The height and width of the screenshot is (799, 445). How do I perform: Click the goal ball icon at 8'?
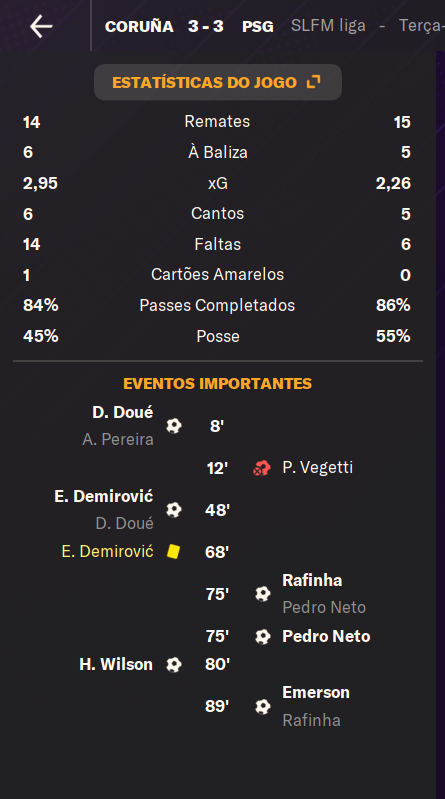[174, 425]
